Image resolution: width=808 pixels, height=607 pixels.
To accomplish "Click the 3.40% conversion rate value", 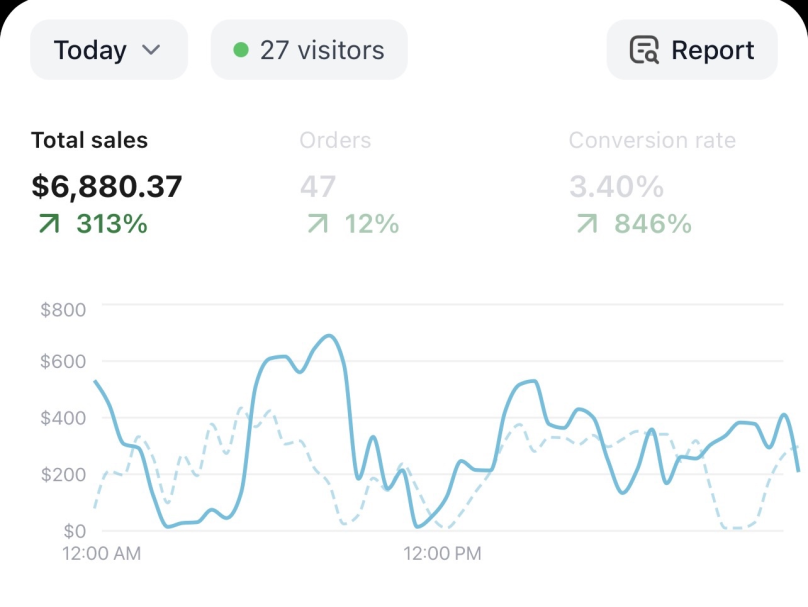I will [x=616, y=187].
